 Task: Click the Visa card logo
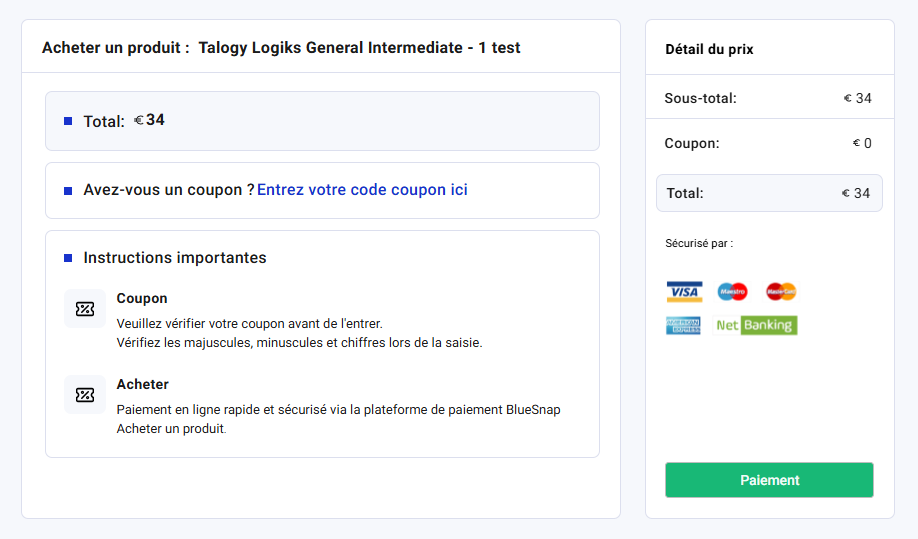tap(684, 292)
